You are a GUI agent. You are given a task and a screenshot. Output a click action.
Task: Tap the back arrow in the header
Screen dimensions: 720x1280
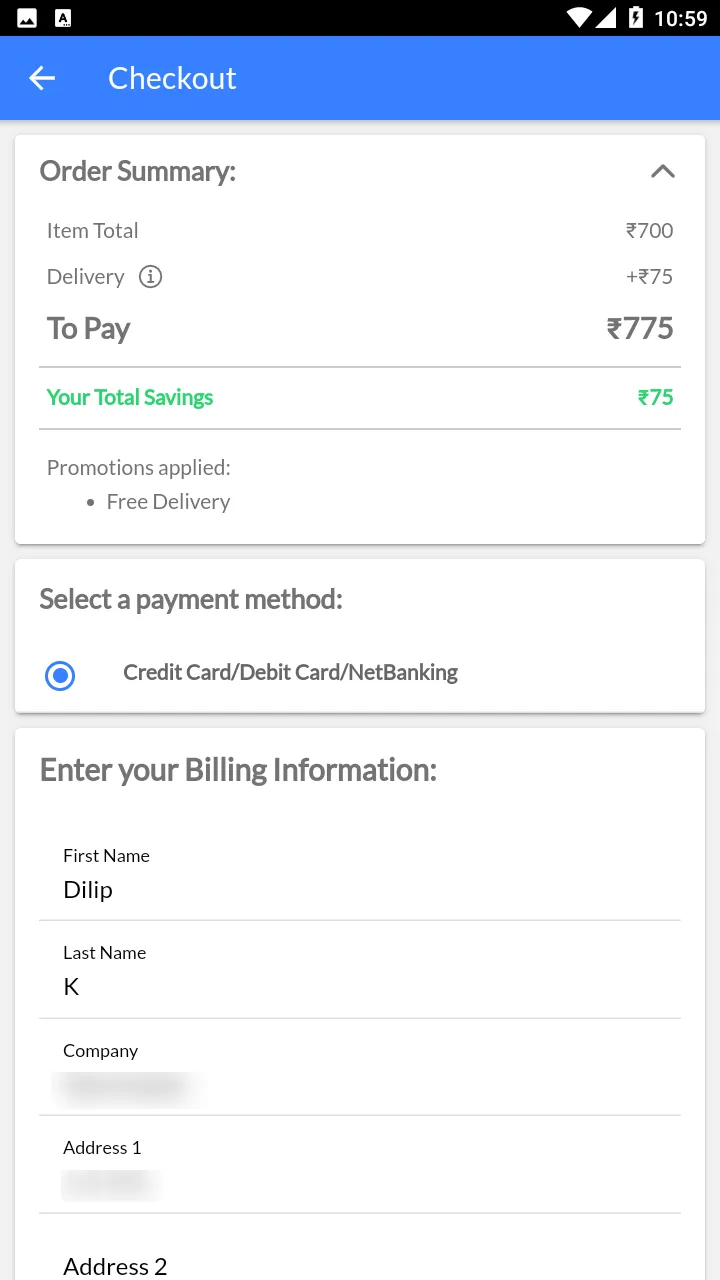click(x=42, y=78)
